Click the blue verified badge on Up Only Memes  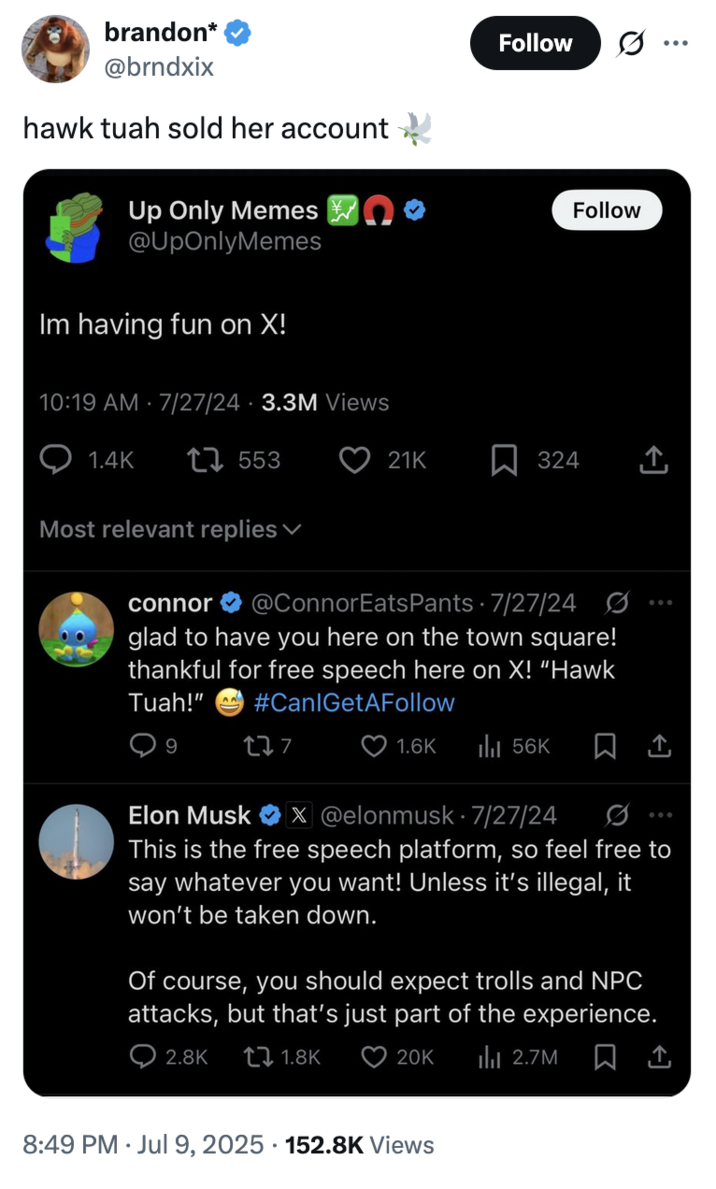pos(414,210)
